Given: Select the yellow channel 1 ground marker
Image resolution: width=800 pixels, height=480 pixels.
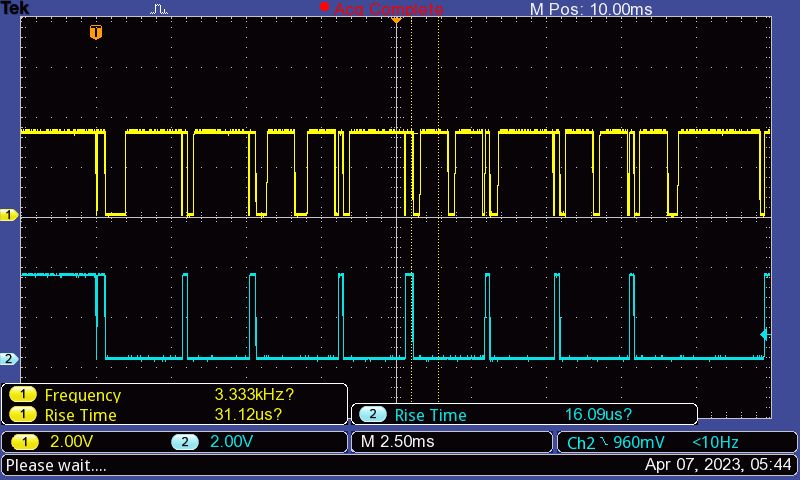Looking at the screenshot, I should click(x=10, y=215).
